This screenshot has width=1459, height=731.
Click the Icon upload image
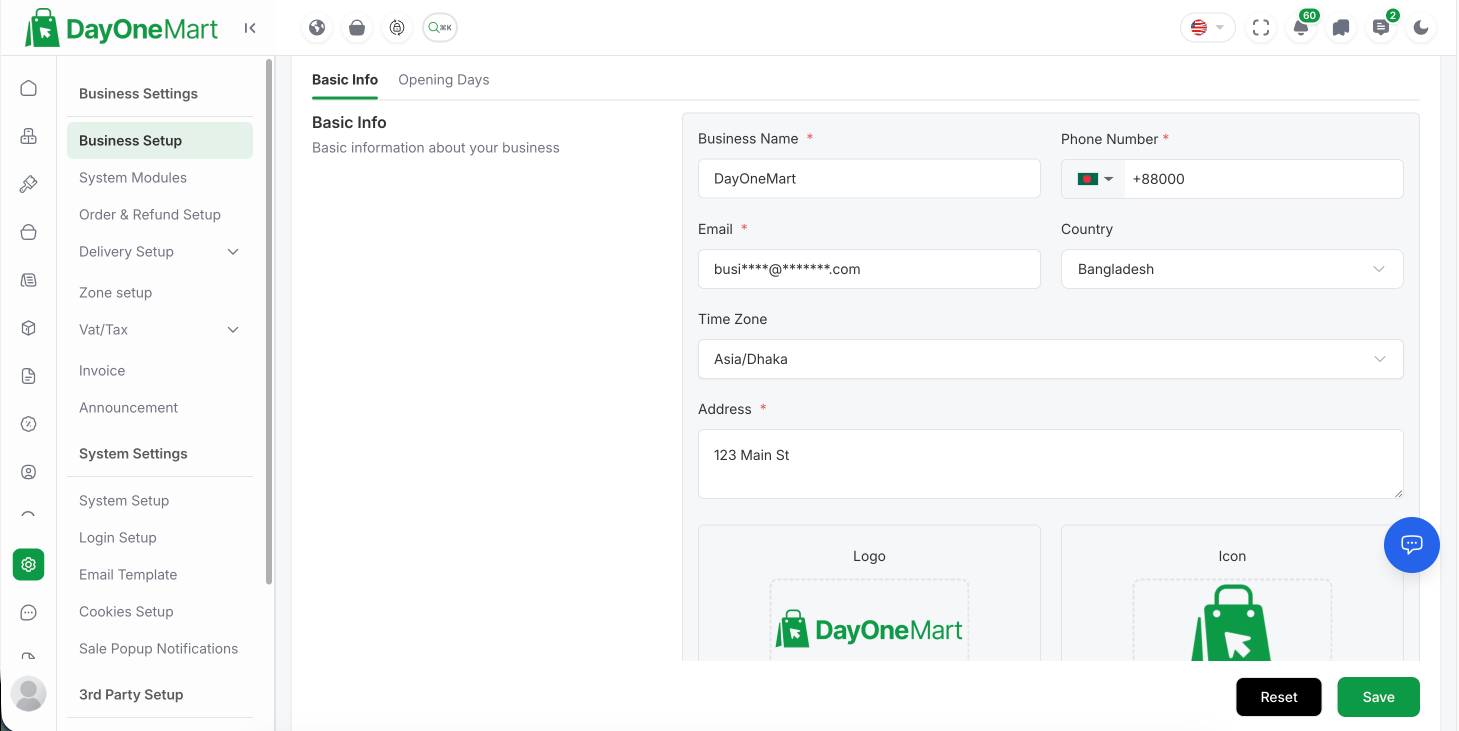pyautogui.click(x=1232, y=622)
